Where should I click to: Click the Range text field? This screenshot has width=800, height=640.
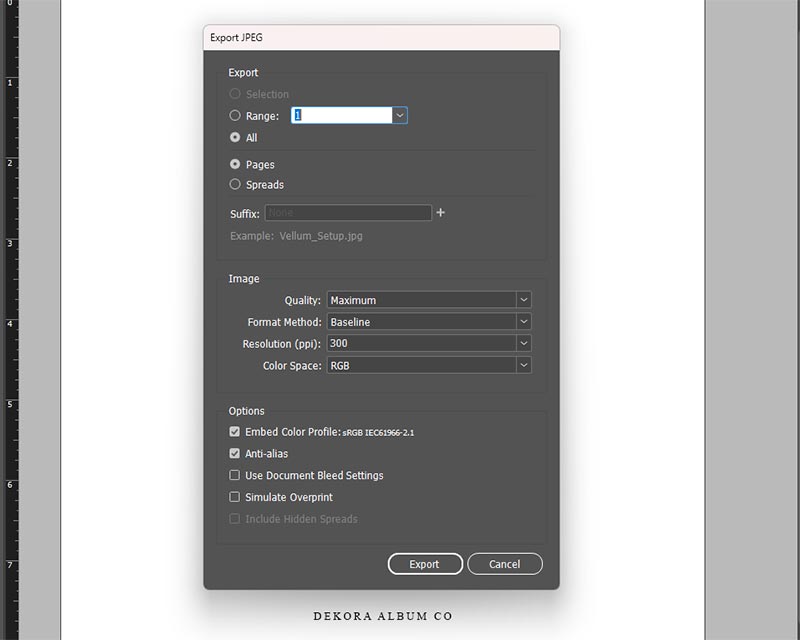click(341, 116)
